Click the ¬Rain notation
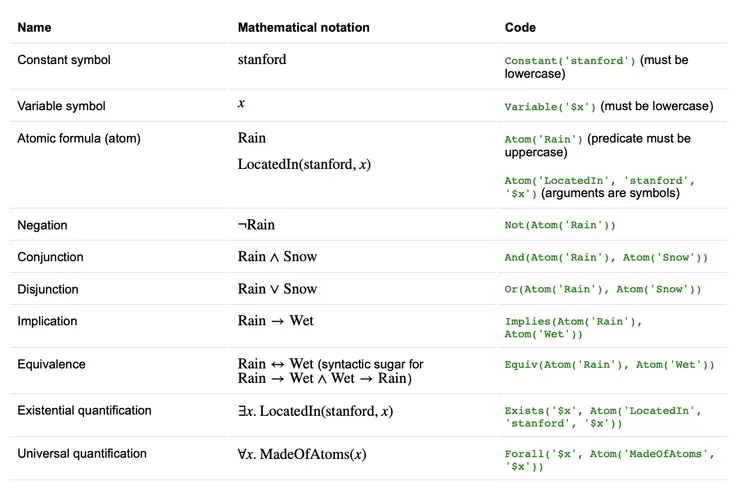Screen dimensions: 740x490 (x=256, y=225)
